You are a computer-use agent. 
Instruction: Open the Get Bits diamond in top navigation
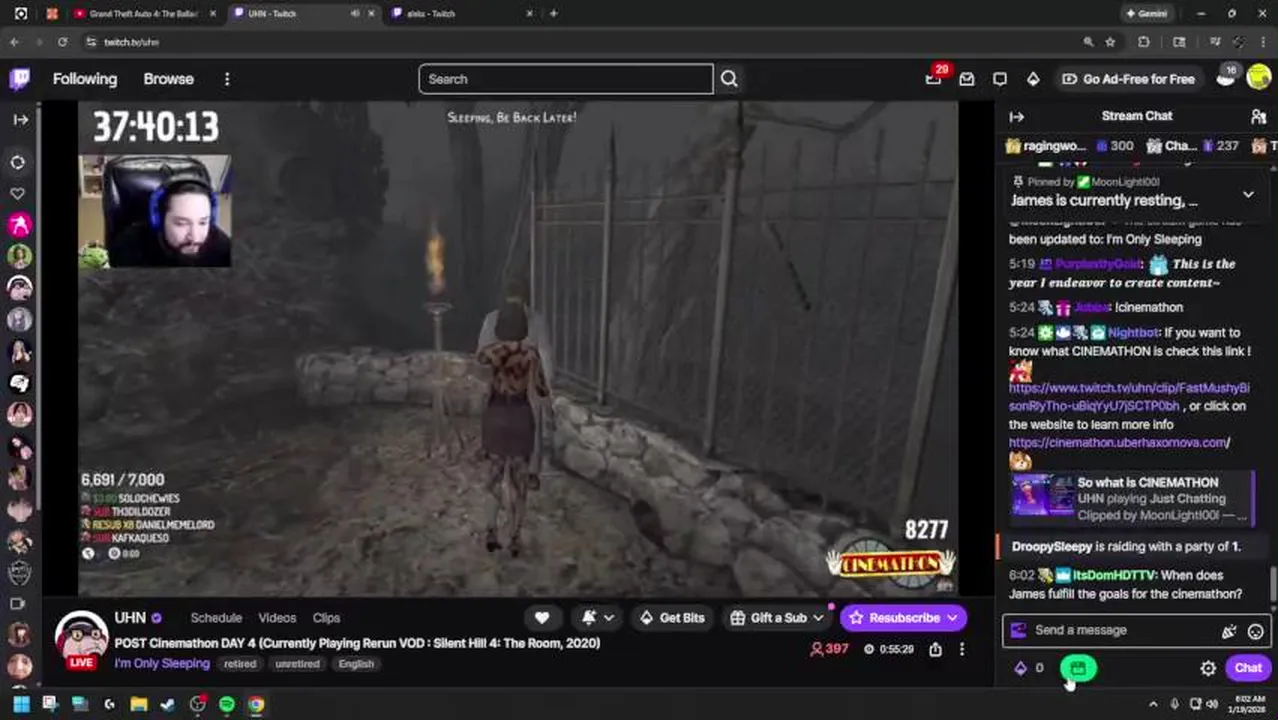(1033, 79)
